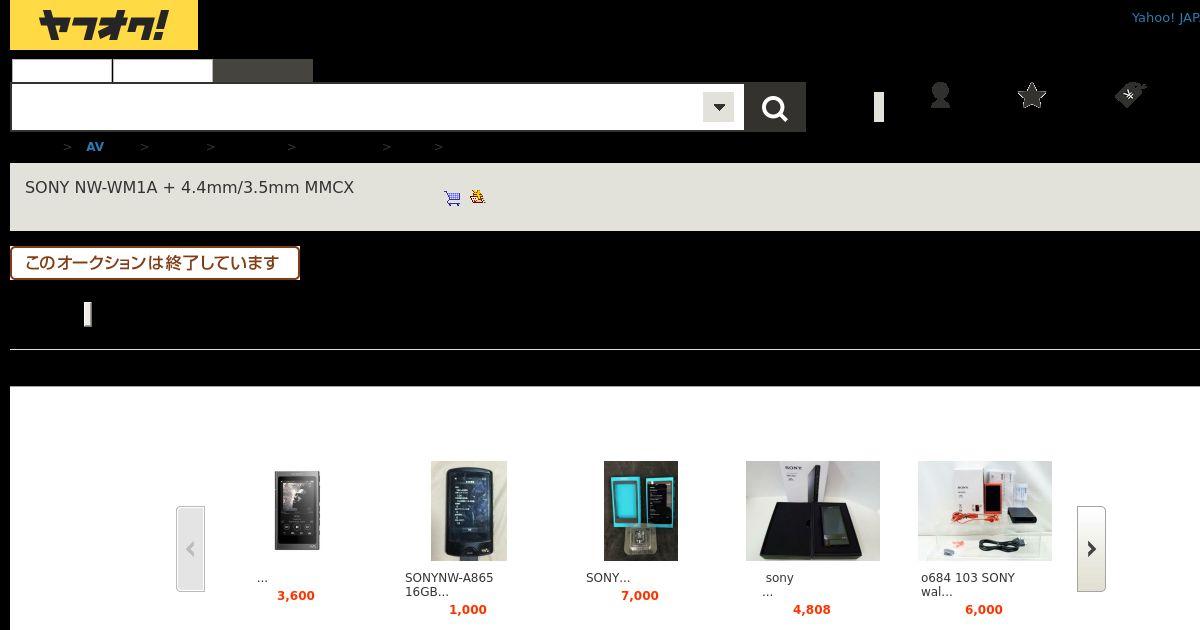
Task: Select the first white search tab
Action: point(62,71)
